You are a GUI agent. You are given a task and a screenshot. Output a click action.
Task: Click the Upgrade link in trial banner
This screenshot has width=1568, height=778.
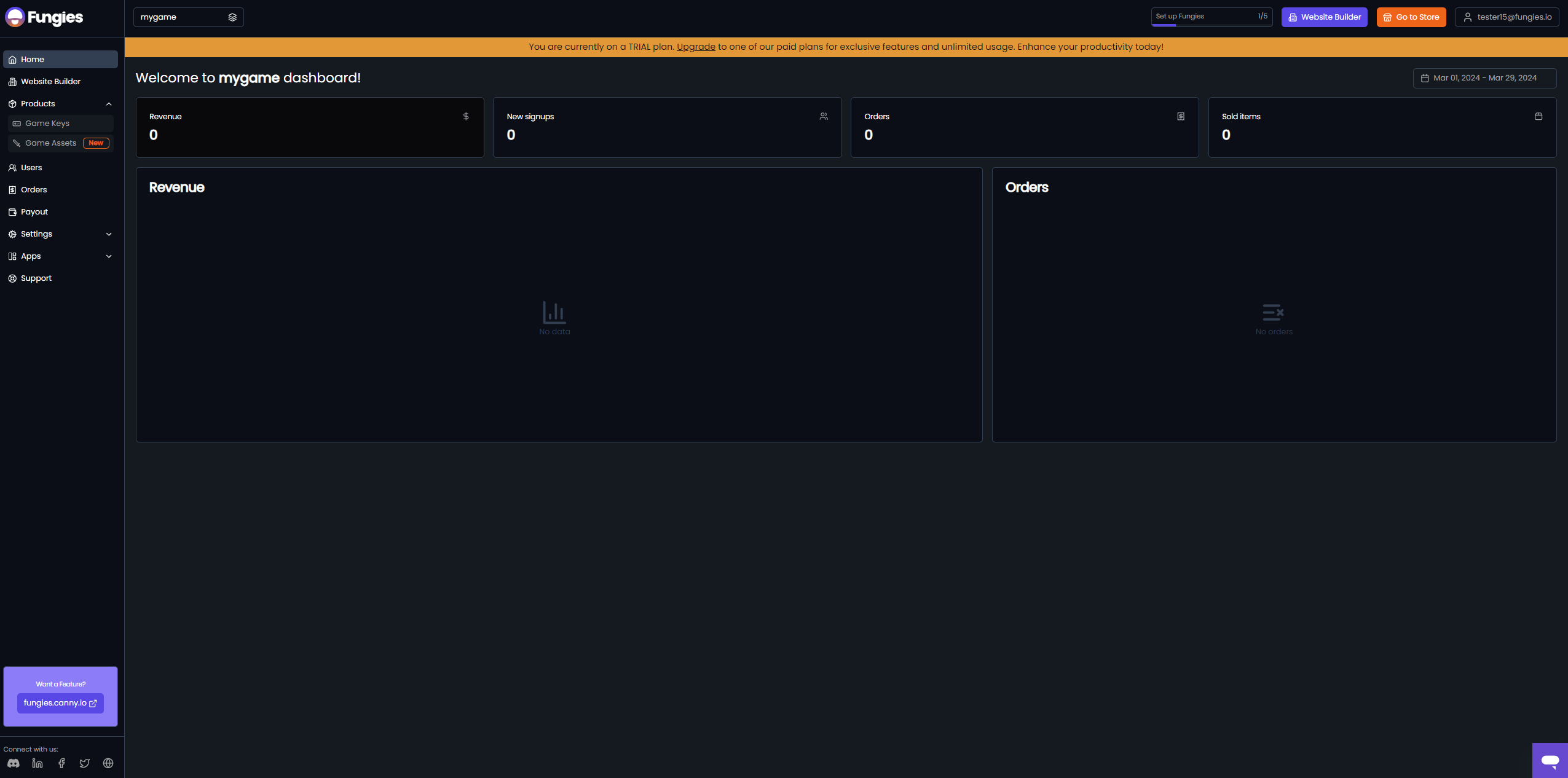coord(696,47)
